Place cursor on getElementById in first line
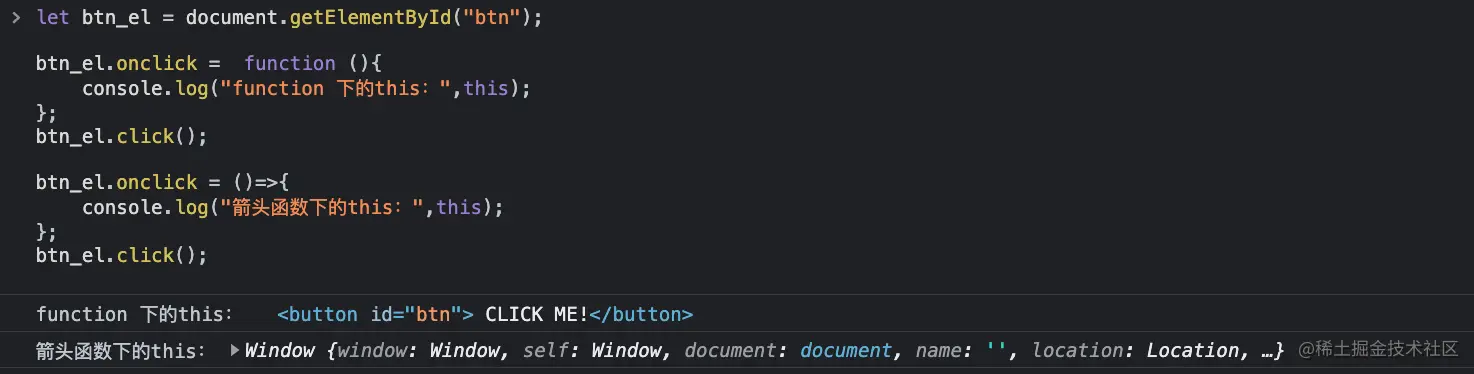This screenshot has height=374, width=1474. point(369,17)
